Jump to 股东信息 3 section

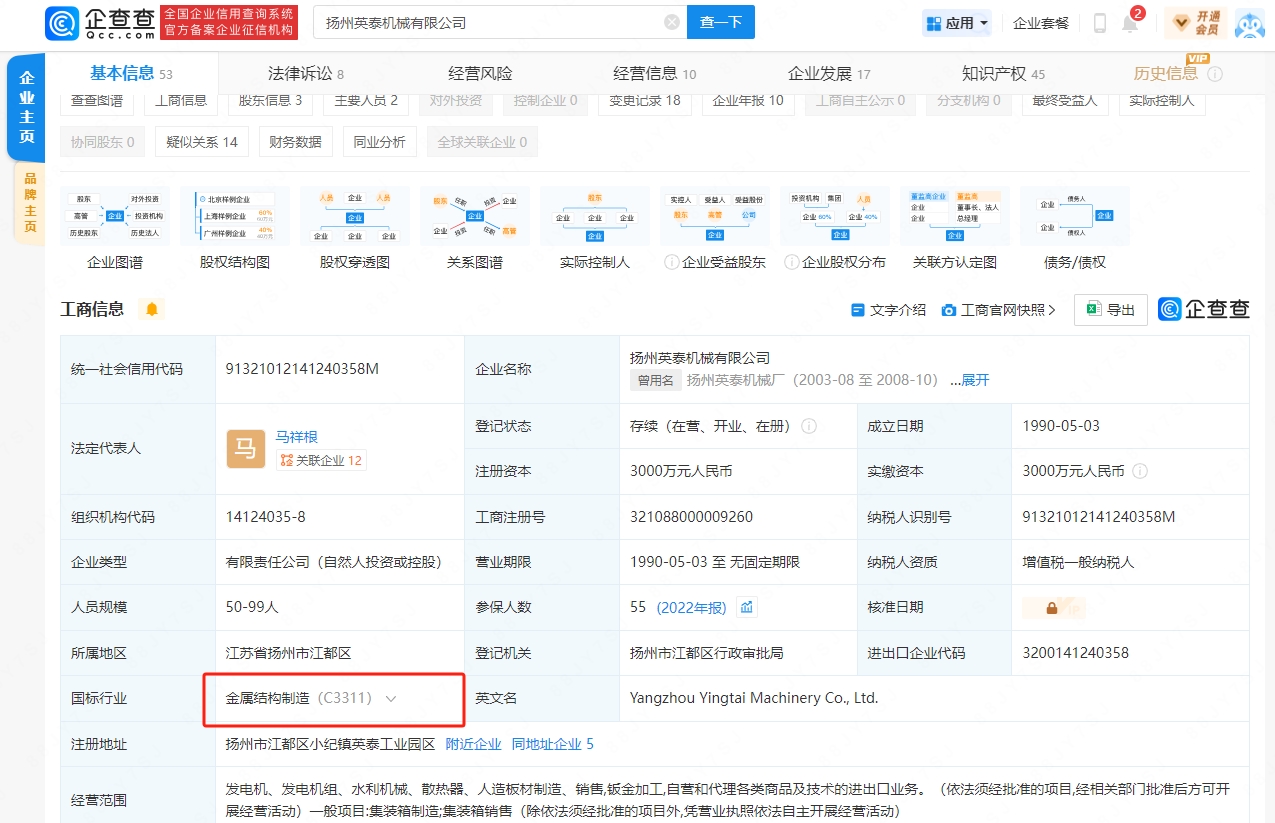270,101
